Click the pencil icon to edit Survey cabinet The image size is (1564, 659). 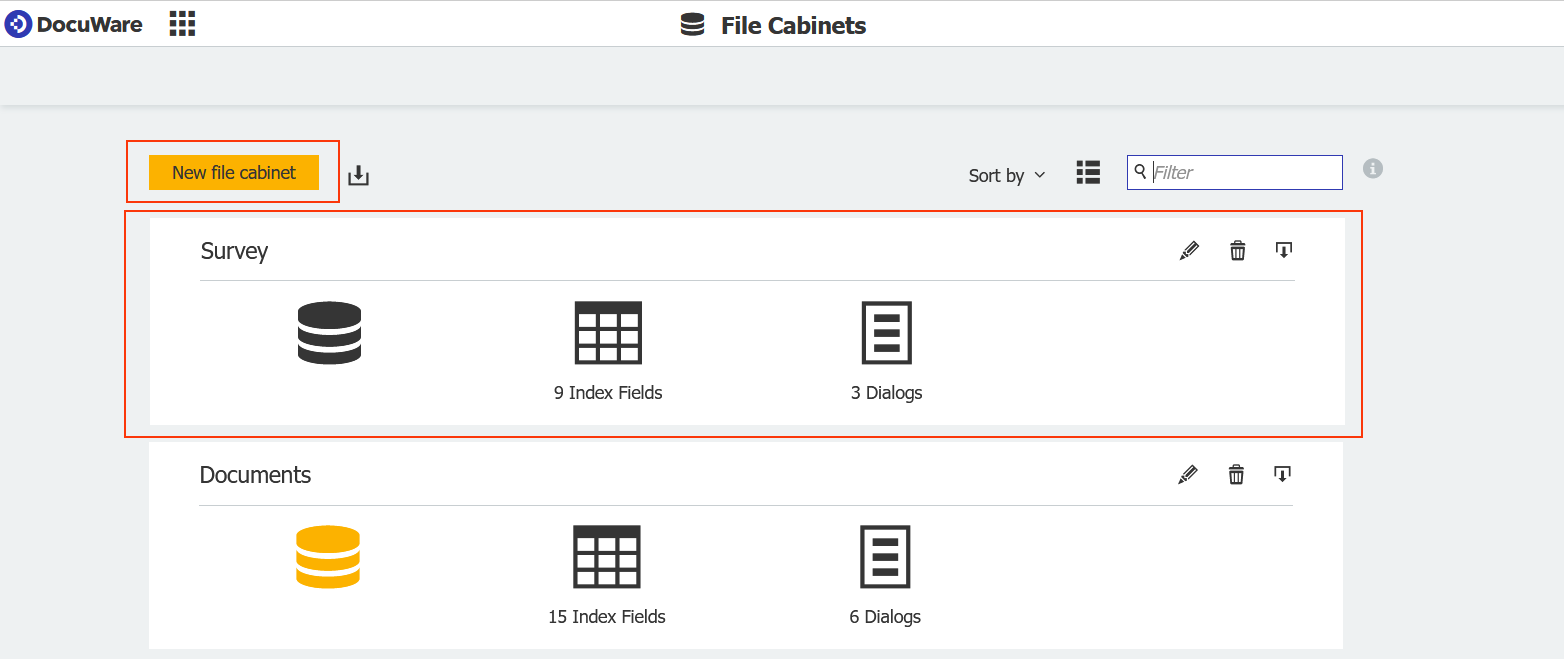1189,250
